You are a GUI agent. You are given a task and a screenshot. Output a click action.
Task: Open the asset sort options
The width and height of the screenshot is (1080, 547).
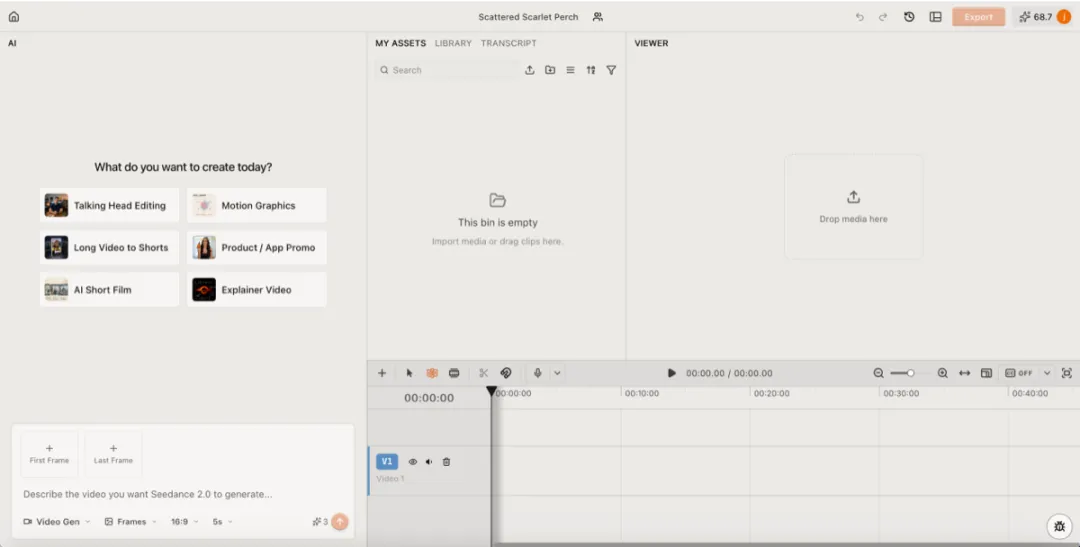[x=591, y=70]
